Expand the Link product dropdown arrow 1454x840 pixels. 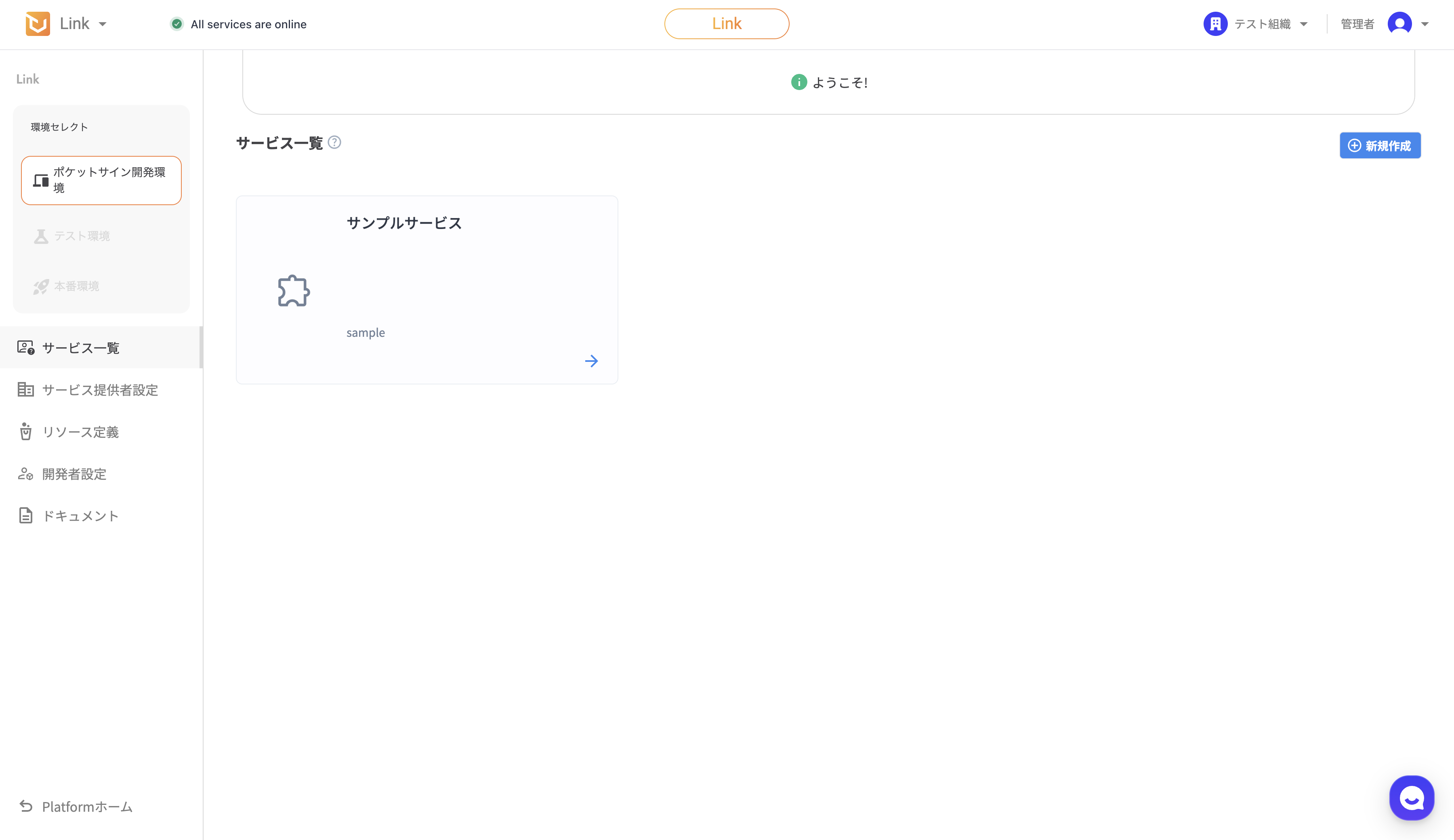103,24
